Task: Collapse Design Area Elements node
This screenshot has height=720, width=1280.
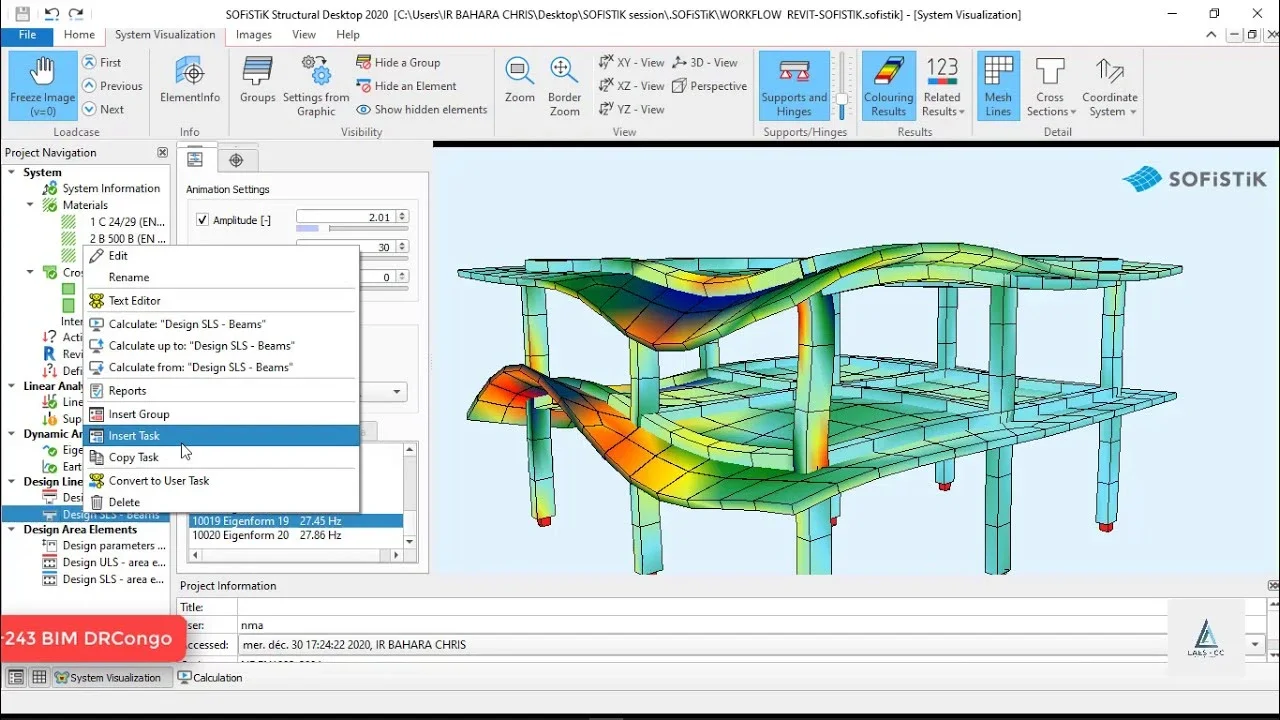Action: (11, 530)
